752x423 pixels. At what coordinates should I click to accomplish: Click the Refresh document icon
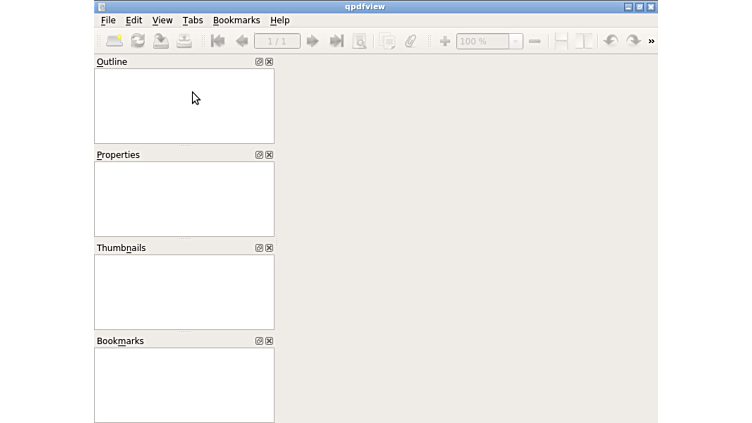tap(138, 41)
